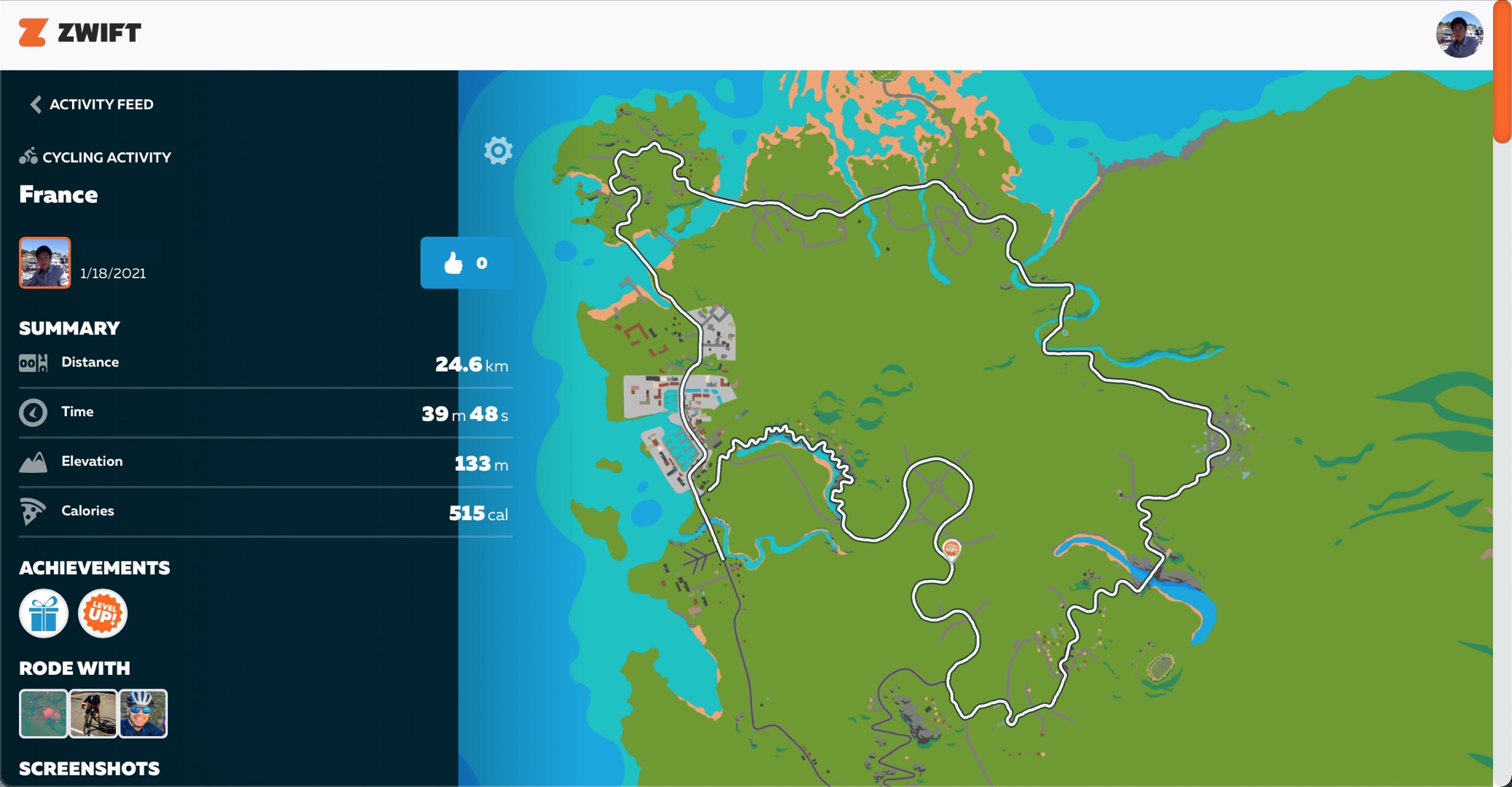This screenshot has width=1512, height=787.
Task: Open the profile avatar in top right
Action: tap(1459, 34)
